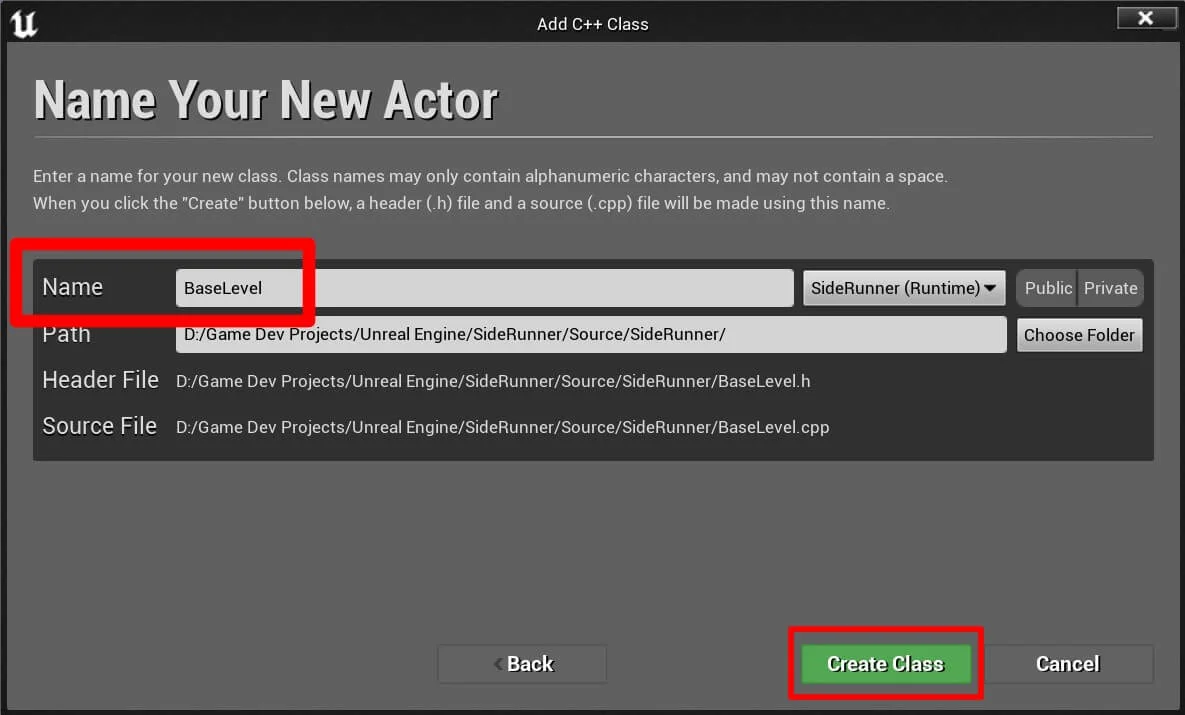Screen dimensions: 1185x715
Task: Click inside the Path text field
Action: (x=590, y=335)
